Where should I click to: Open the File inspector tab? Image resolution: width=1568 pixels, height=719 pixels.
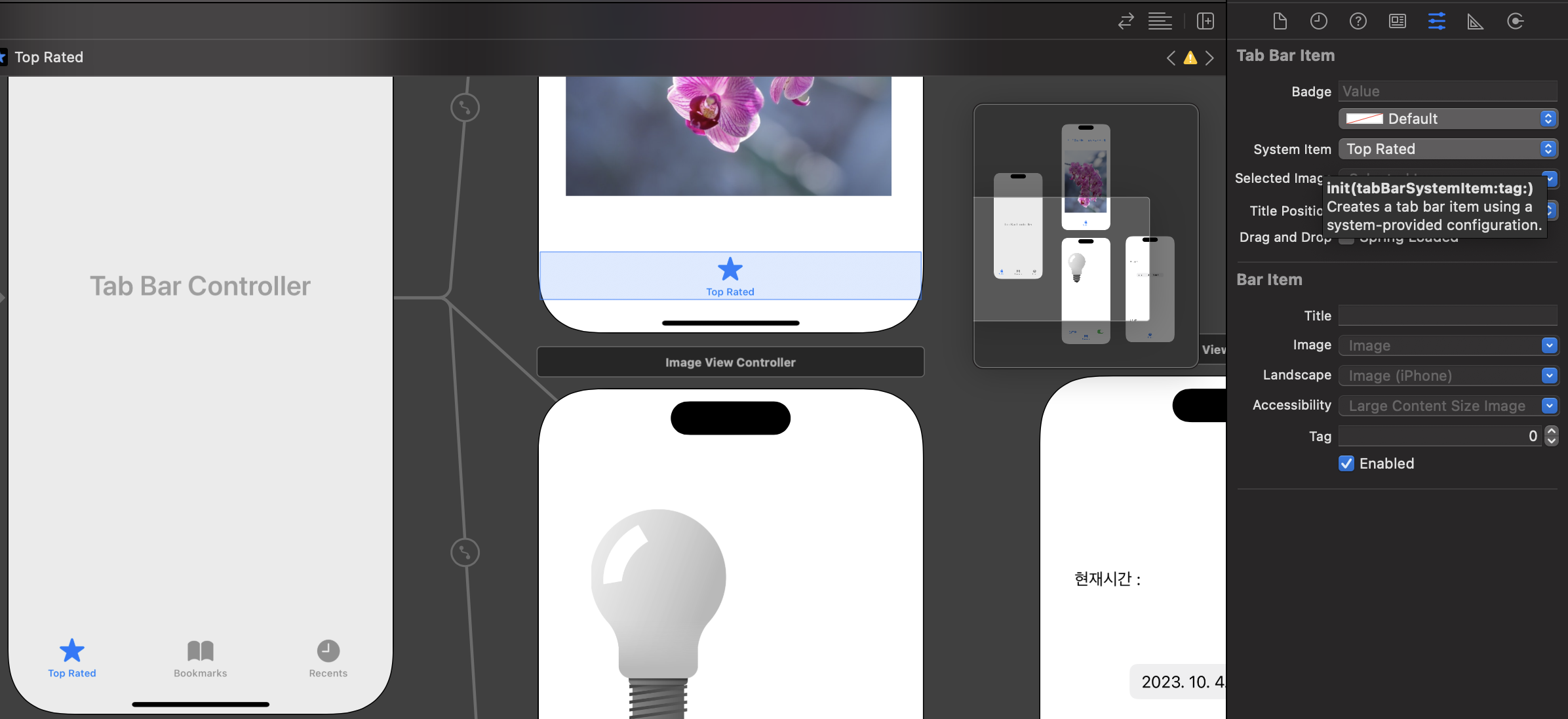[1280, 21]
